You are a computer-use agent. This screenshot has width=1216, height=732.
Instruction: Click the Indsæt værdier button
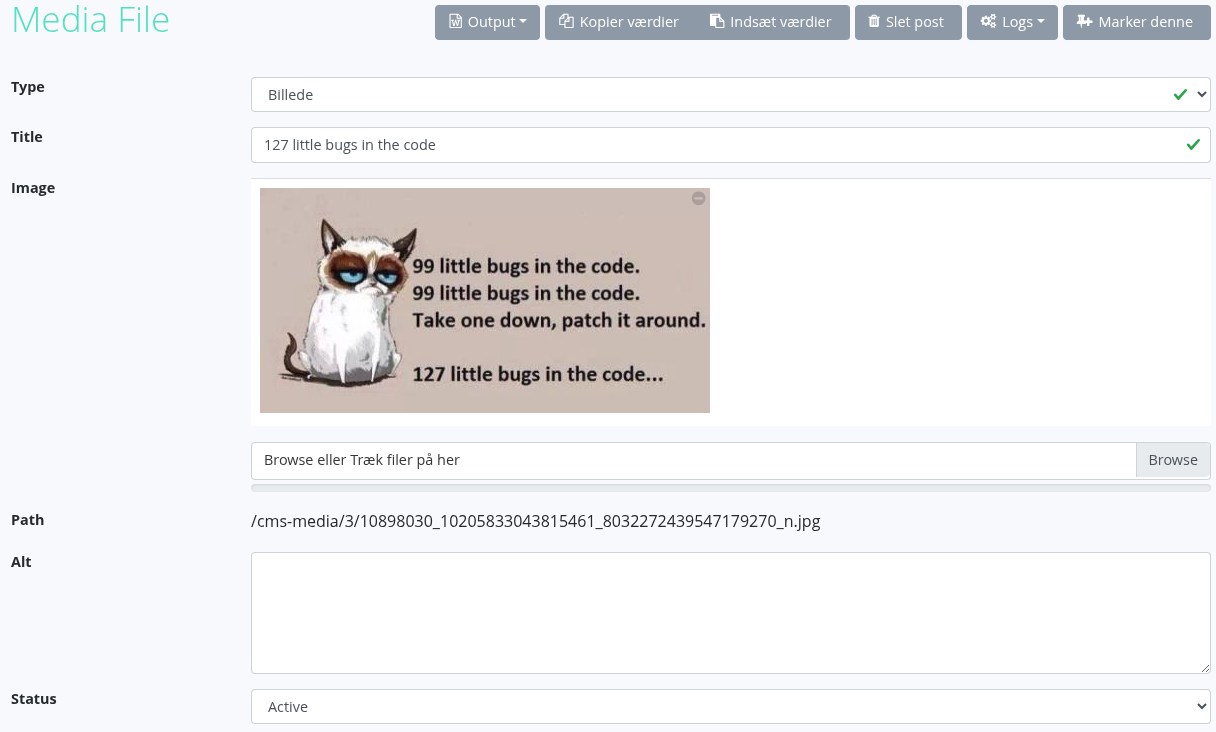tap(772, 23)
